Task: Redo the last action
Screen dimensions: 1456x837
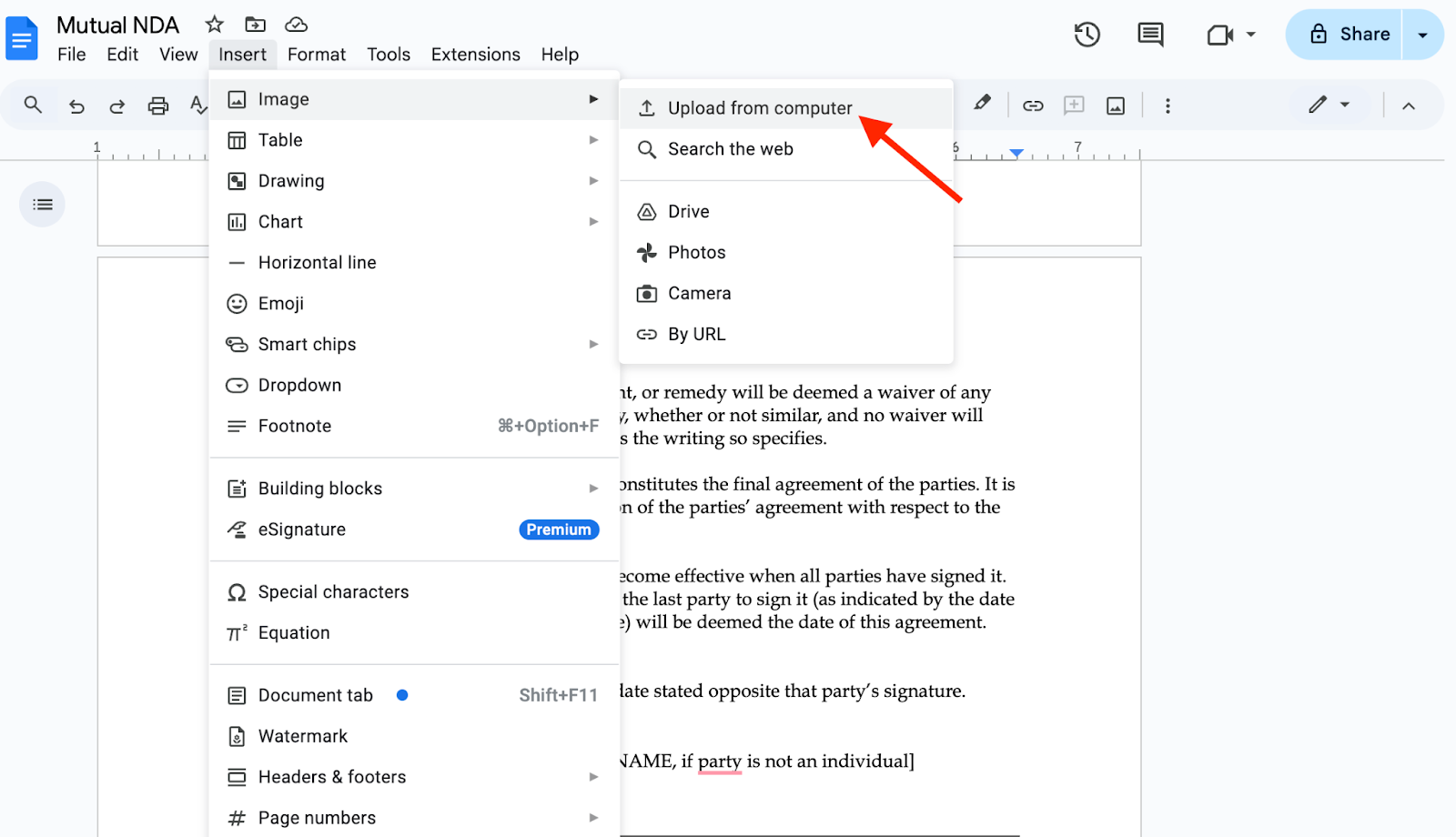Action: [116, 106]
